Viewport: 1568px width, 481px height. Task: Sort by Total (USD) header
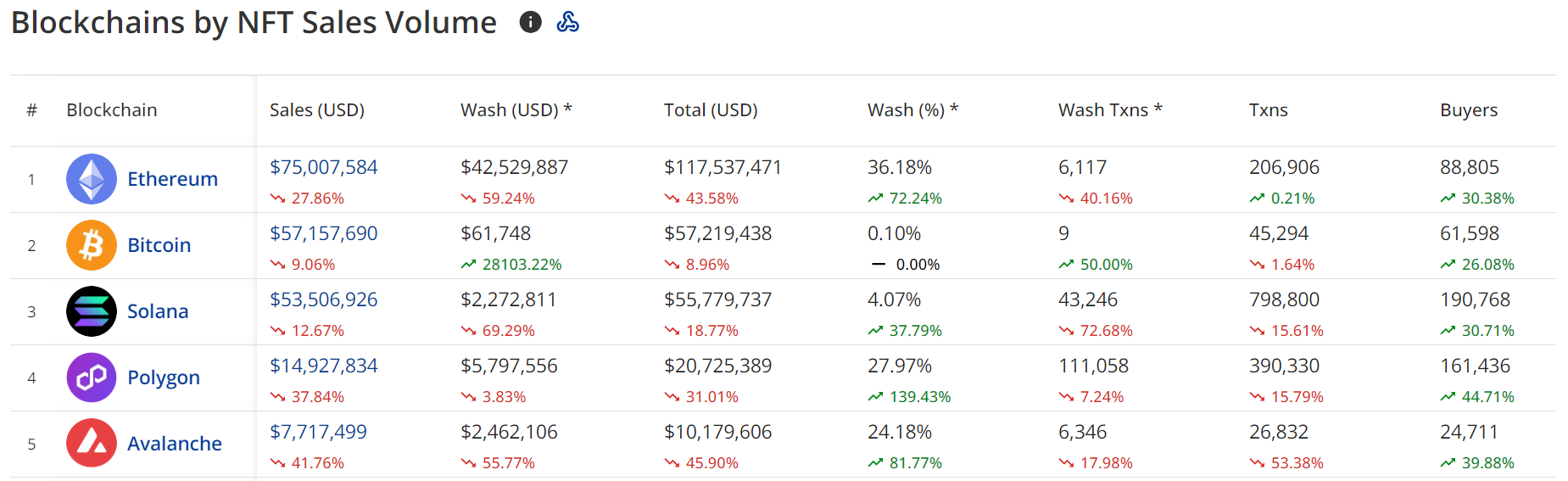tap(711, 110)
